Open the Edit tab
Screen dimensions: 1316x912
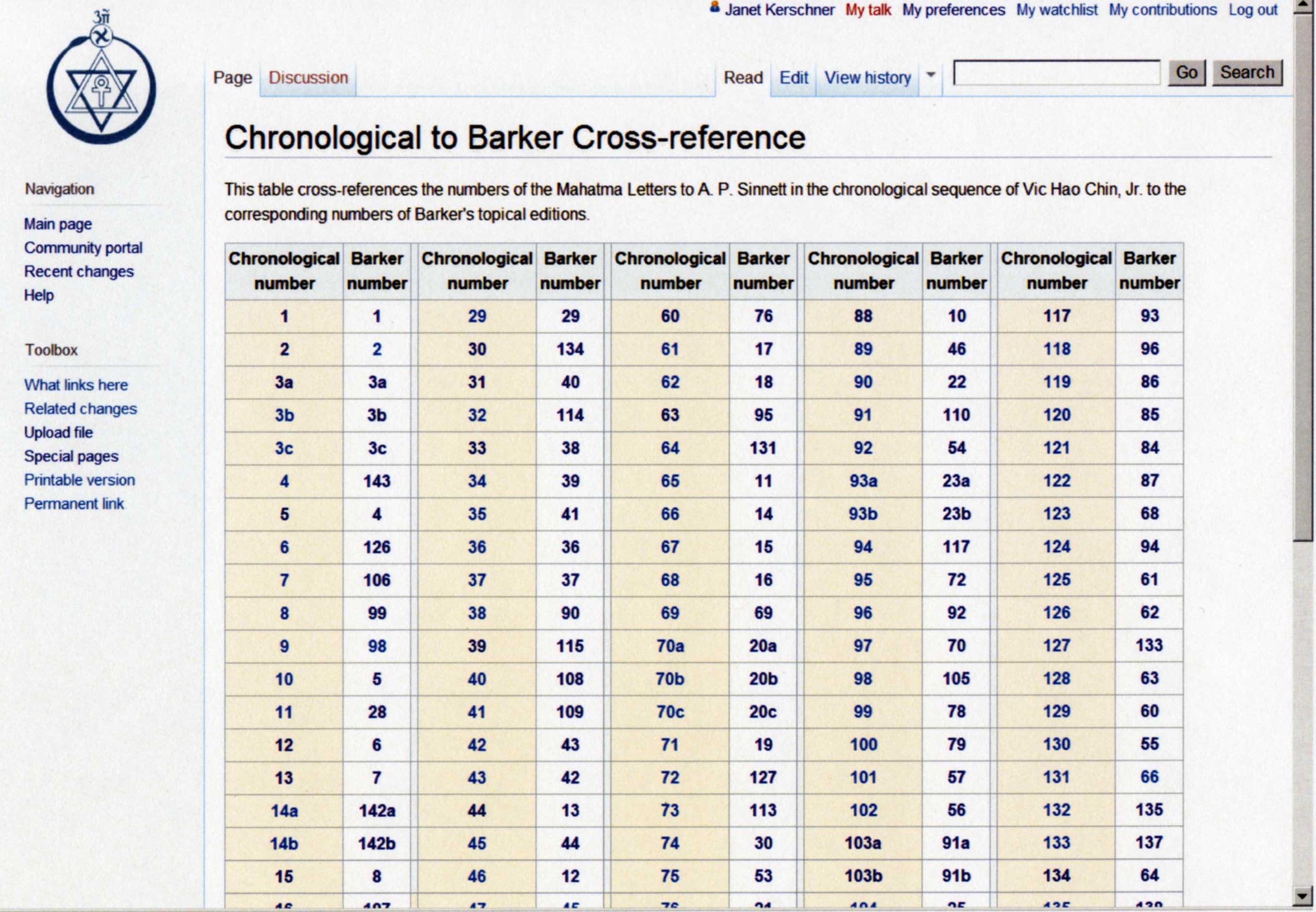[793, 78]
